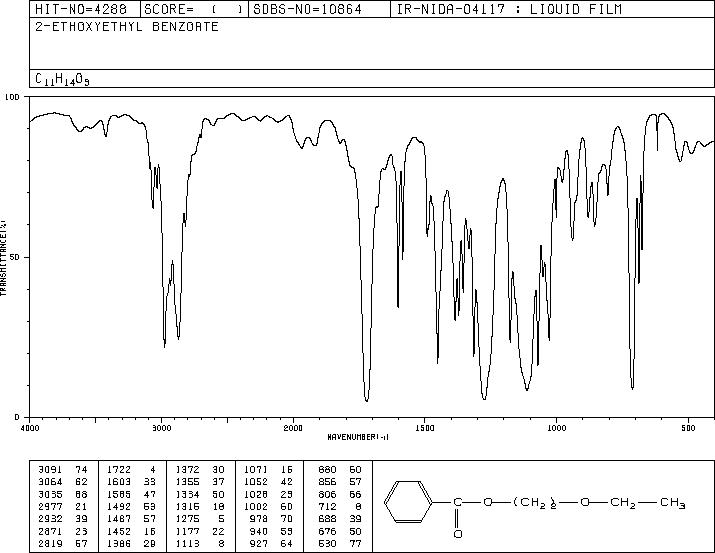This screenshot has width=715, height=553.
Task: Select the 2977 wavenumber in peak table
Action: click(x=50, y=506)
